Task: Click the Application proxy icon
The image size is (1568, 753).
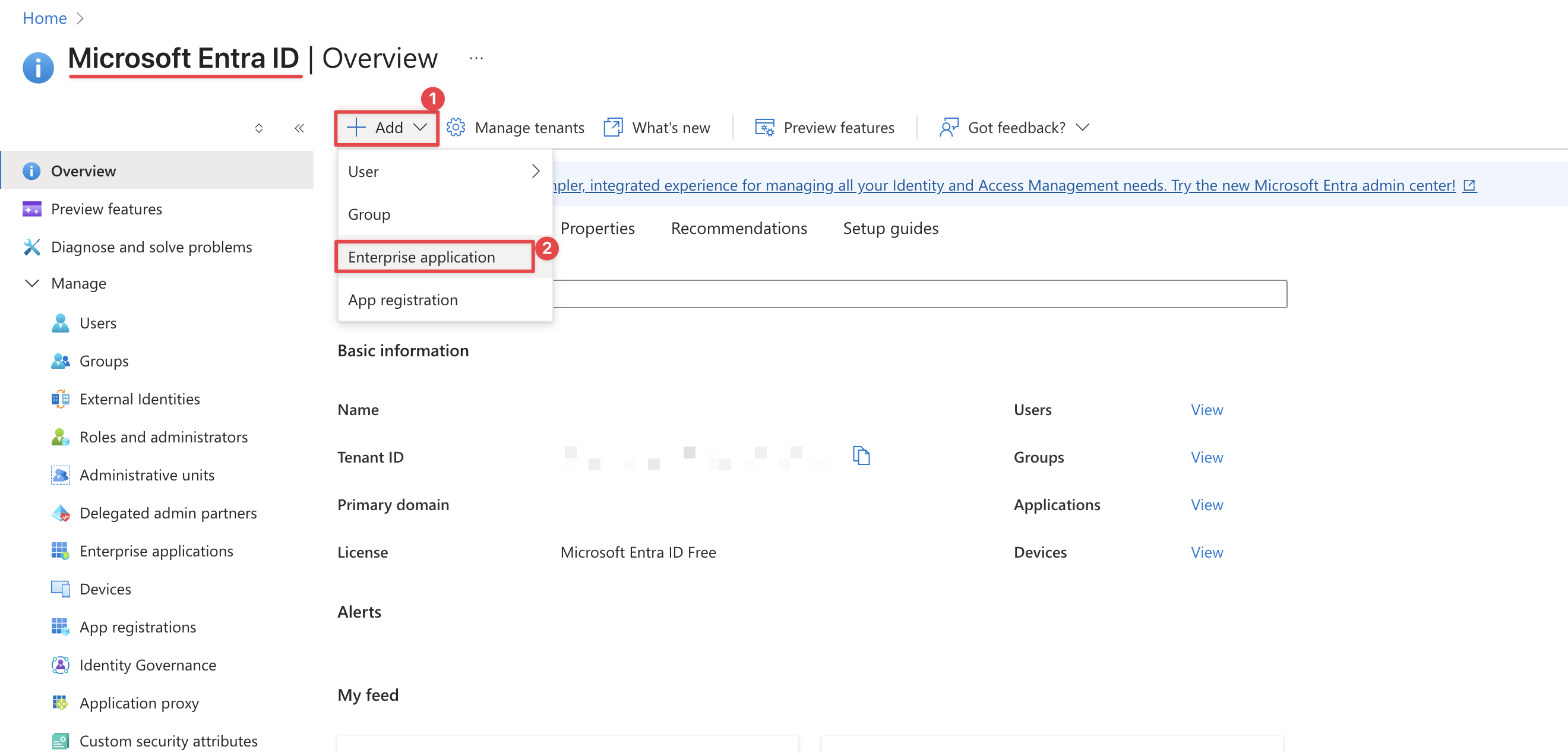Action: (x=59, y=703)
